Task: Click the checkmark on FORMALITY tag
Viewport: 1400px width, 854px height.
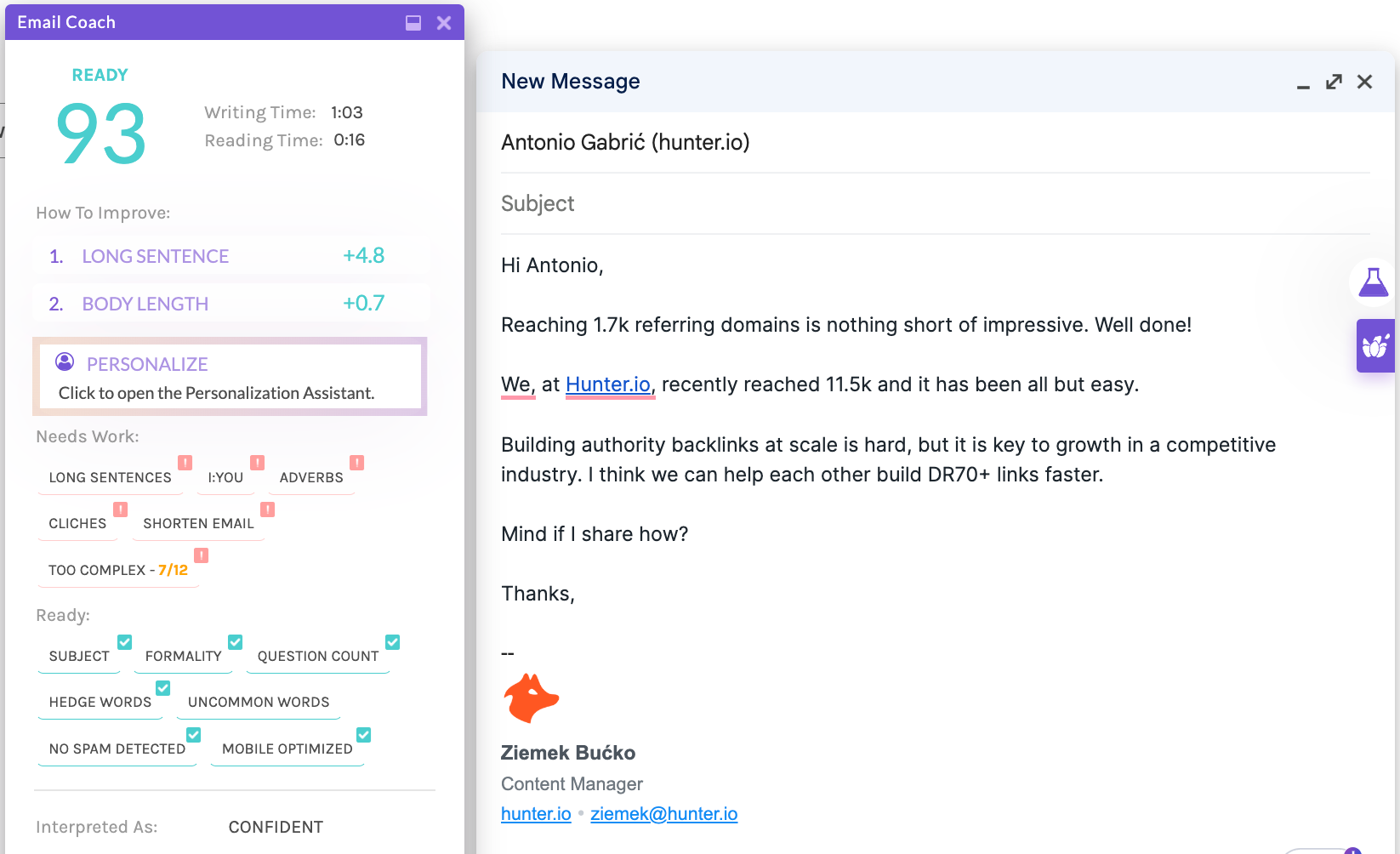Action: click(236, 642)
